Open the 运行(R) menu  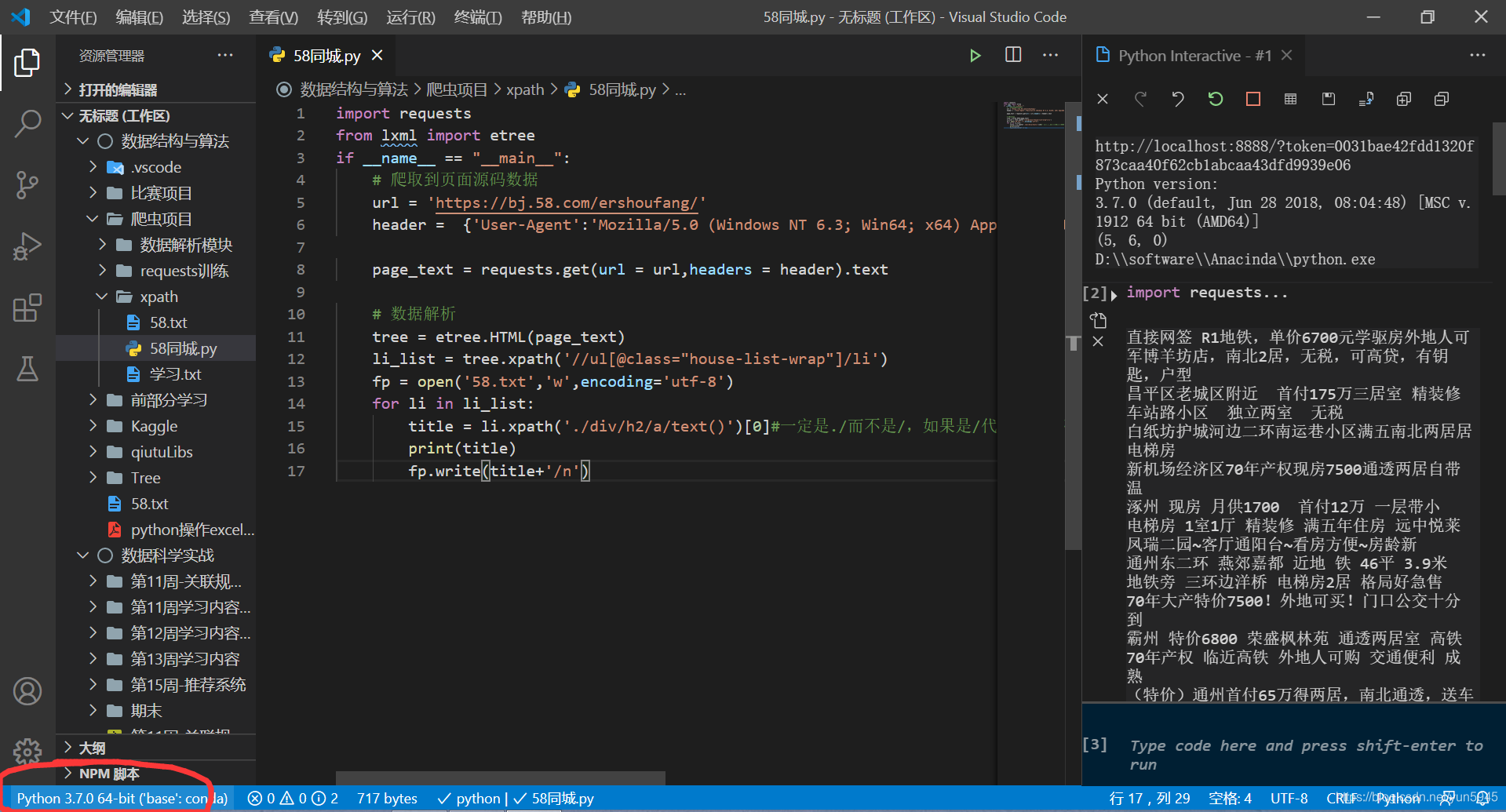tap(410, 17)
